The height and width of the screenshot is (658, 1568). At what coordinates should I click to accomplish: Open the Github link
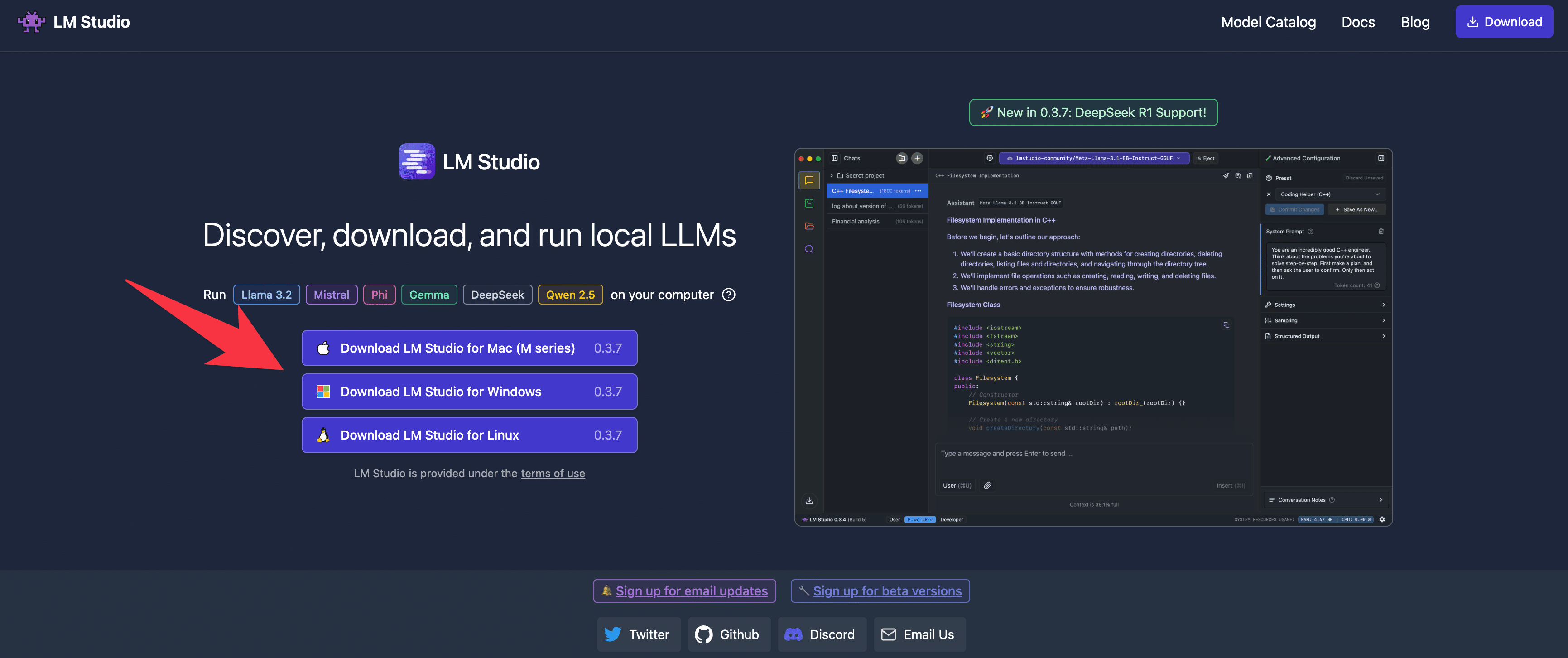(729, 634)
